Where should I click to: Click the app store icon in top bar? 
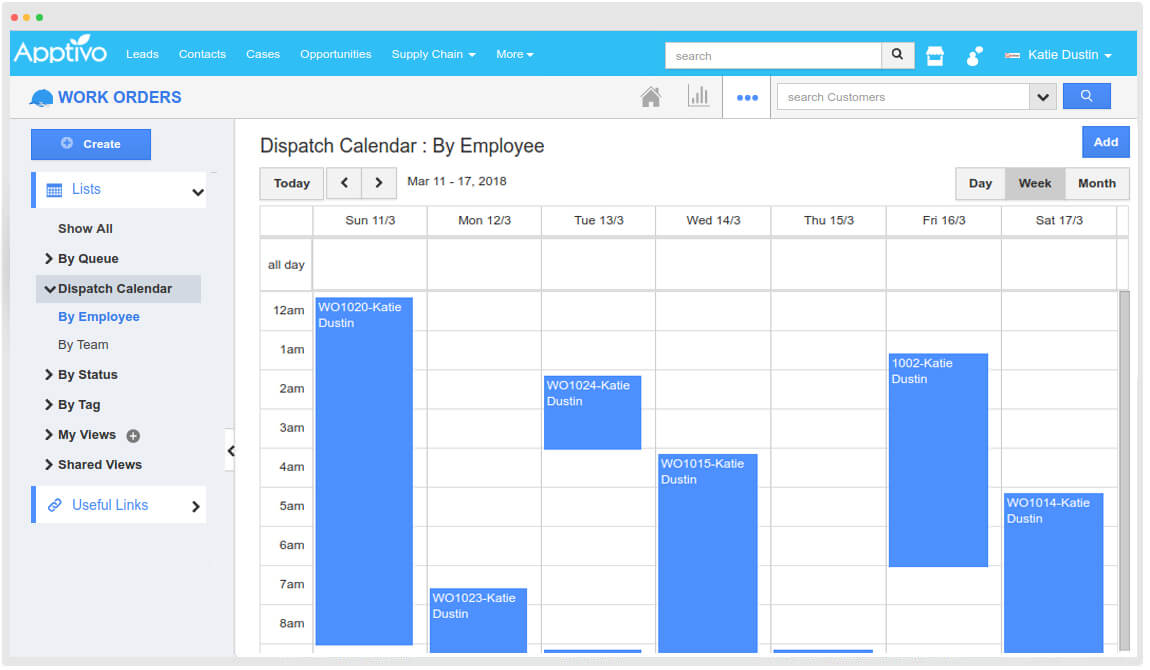935,56
